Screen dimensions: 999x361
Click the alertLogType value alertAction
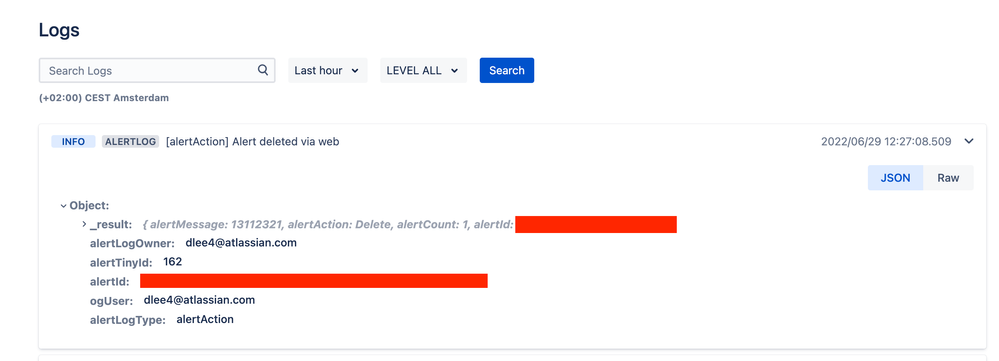click(x=205, y=319)
